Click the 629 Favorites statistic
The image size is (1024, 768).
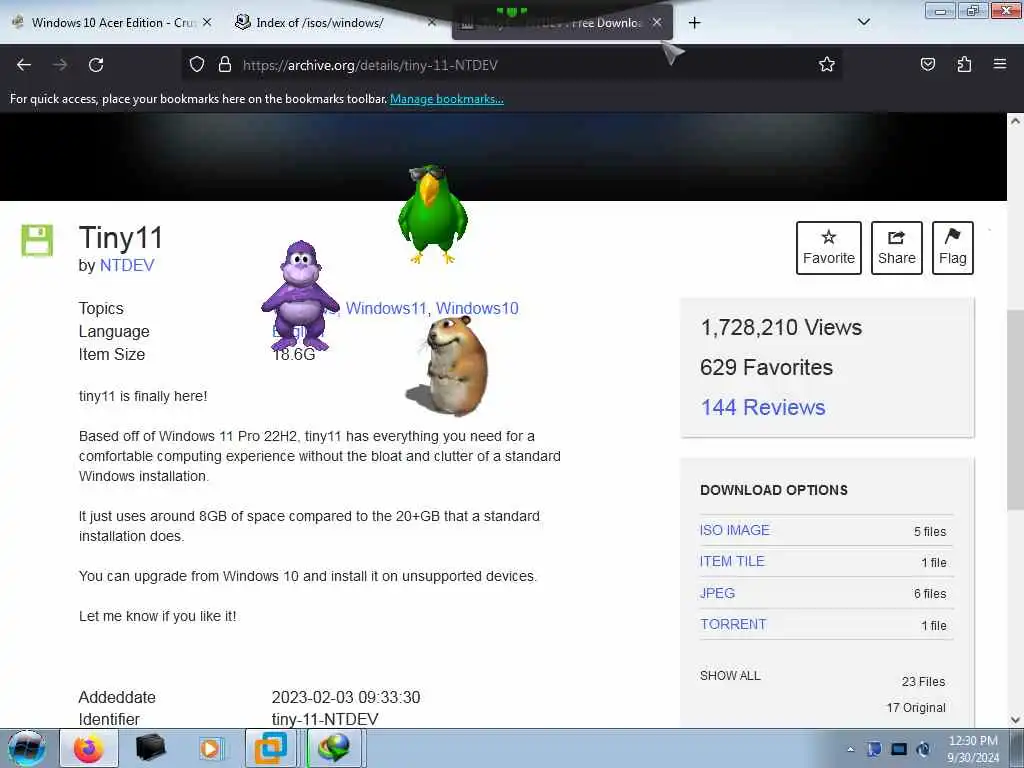pos(766,368)
